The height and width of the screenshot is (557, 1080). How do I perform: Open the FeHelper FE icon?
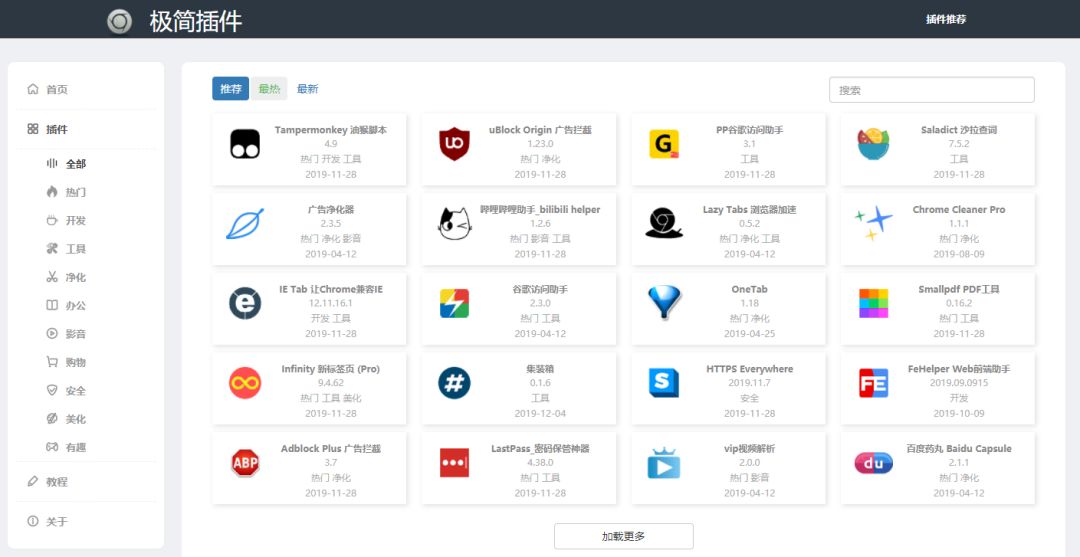click(x=873, y=383)
